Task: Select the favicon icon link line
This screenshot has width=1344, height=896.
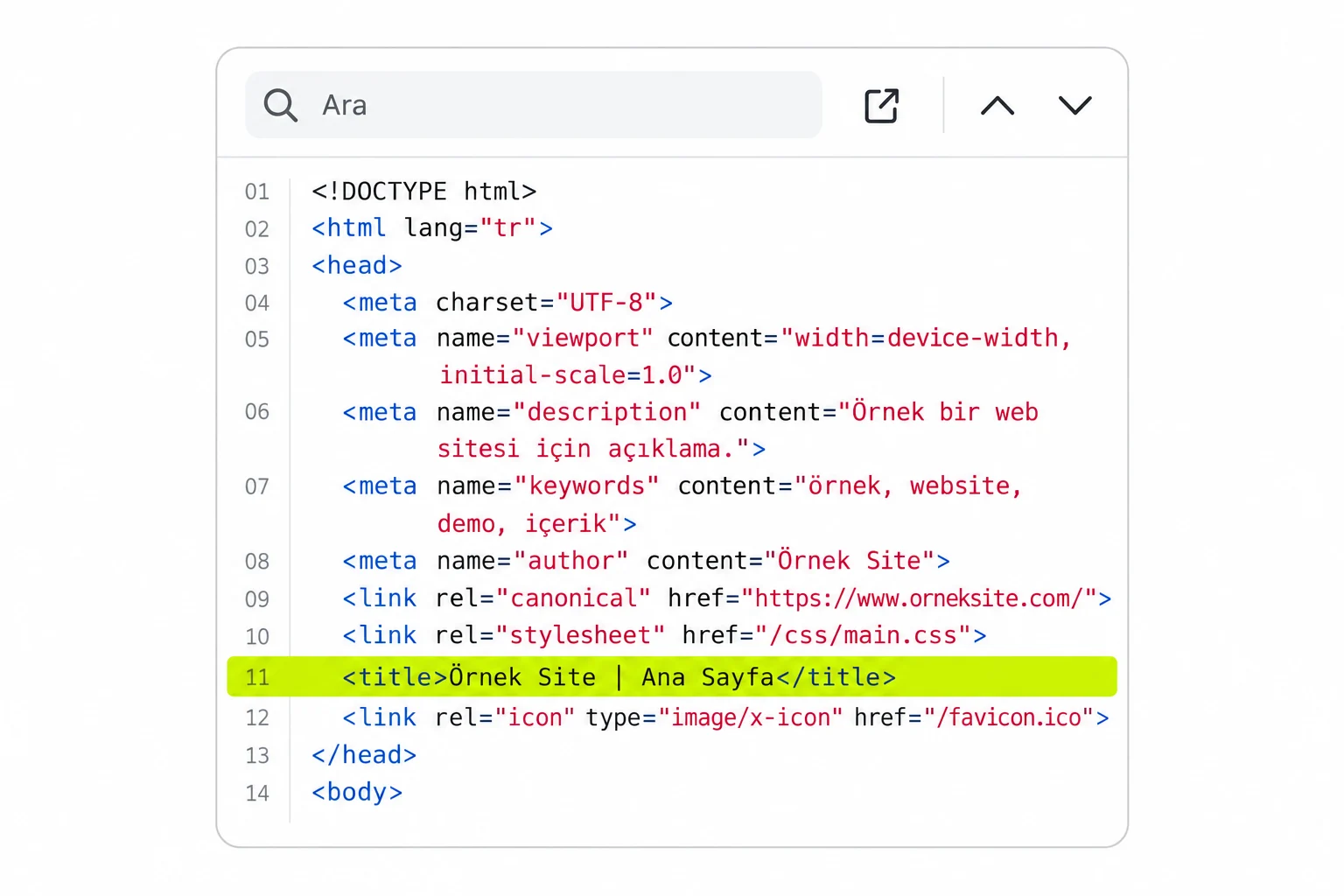Action: 725,717
